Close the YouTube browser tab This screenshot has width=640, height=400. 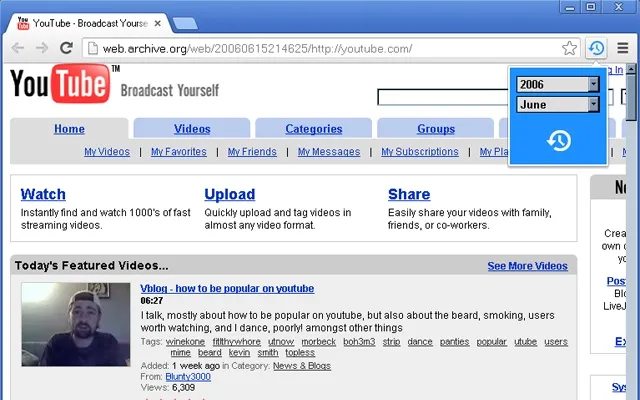158,24
